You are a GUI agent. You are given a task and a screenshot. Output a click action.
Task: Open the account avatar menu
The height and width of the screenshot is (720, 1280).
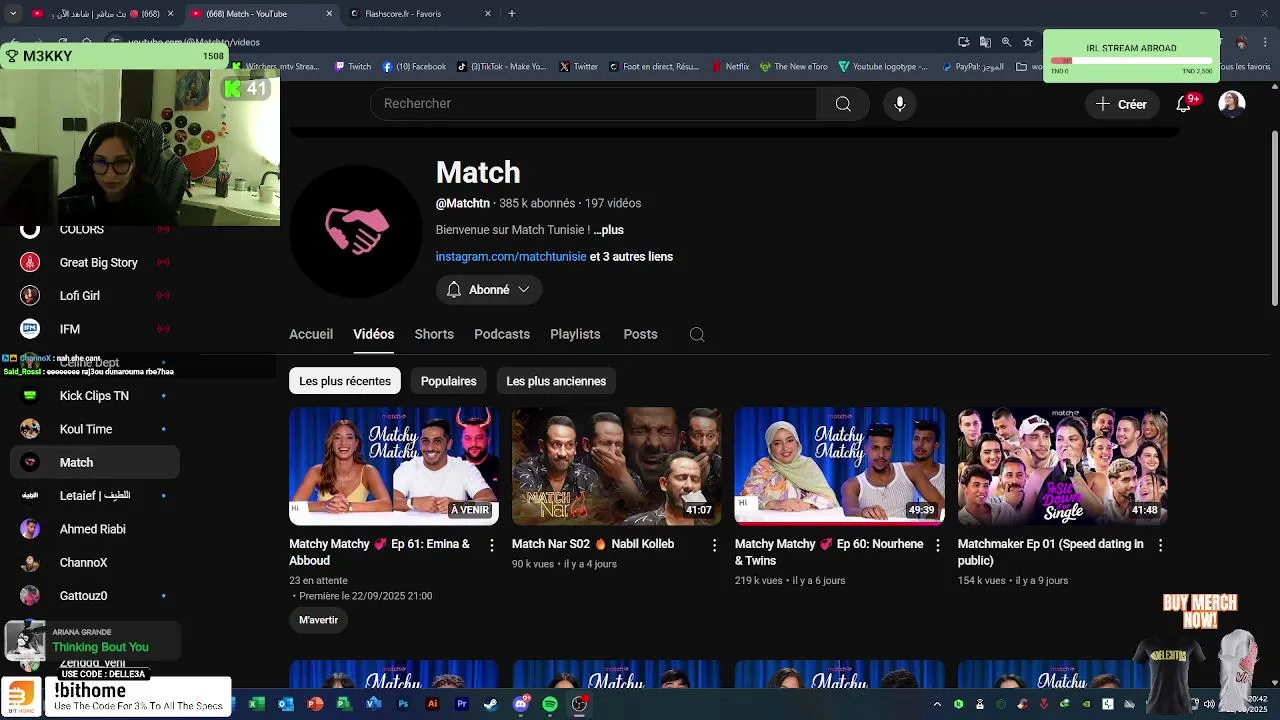coord(1232,104)
